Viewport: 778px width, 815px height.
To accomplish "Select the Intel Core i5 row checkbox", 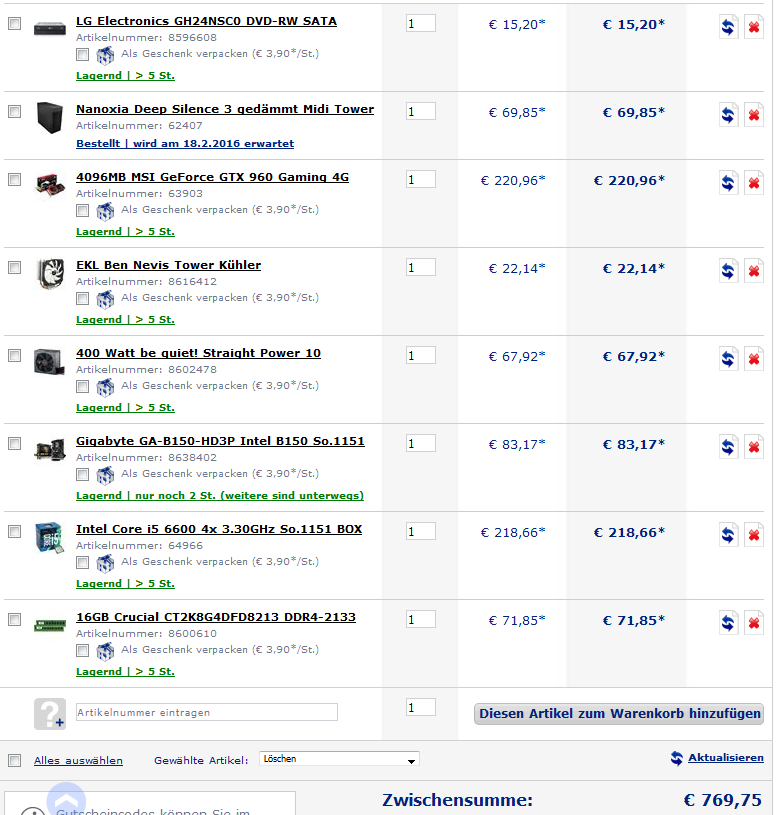I will pyautogui.click(x=15, y=531).
